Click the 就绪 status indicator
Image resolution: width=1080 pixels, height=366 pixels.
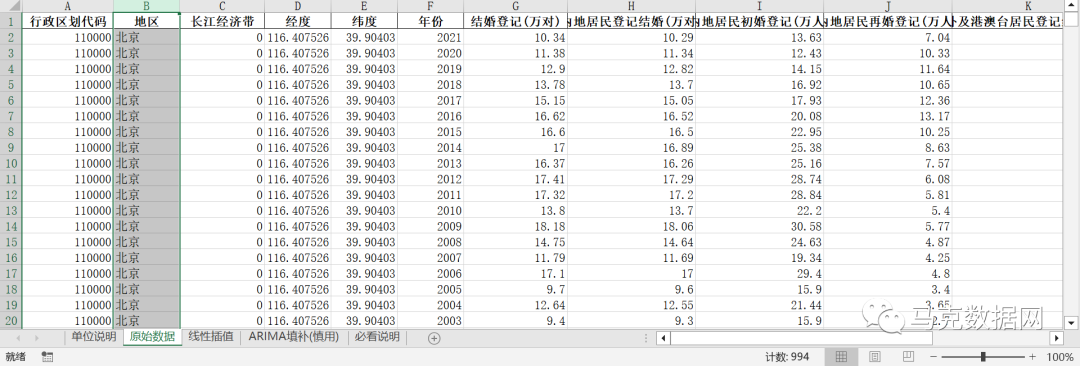click(x=14, y=356)
